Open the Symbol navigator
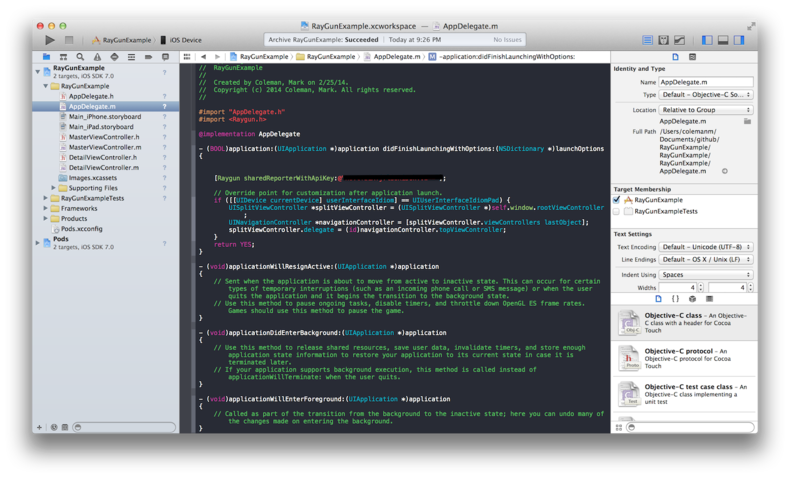Image resolution: width=790 pixels, height=478 pixels. [x=63, y=57]
